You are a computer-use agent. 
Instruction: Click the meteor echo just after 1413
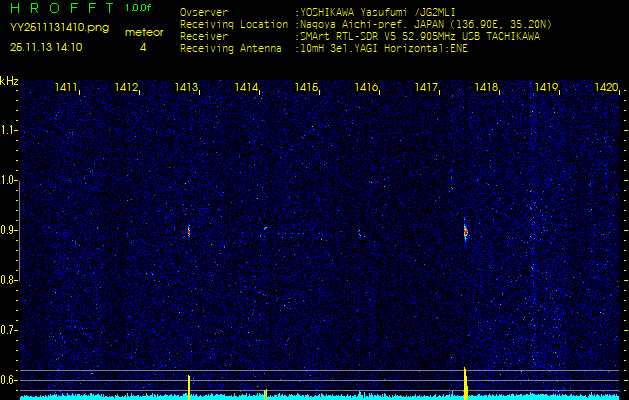pyautogui.click(x=188, y=230)
